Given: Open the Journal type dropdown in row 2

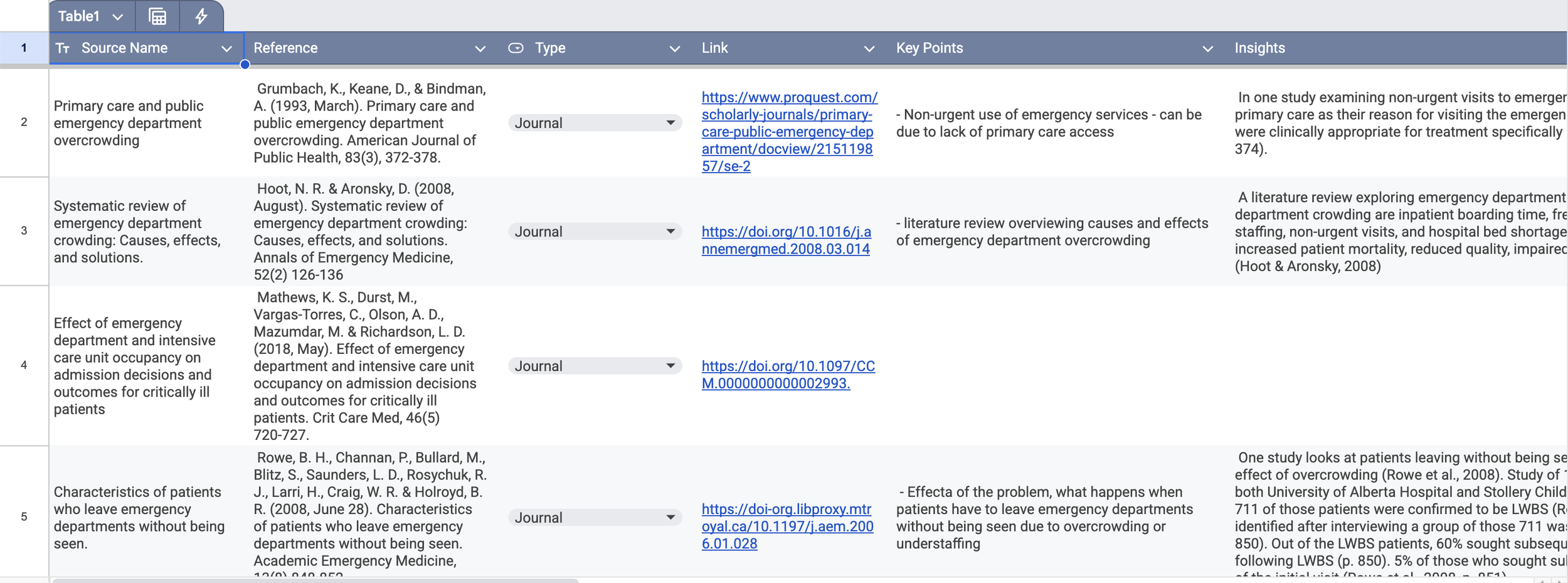Looking at the screenshot, I should (x=595, y=123).
